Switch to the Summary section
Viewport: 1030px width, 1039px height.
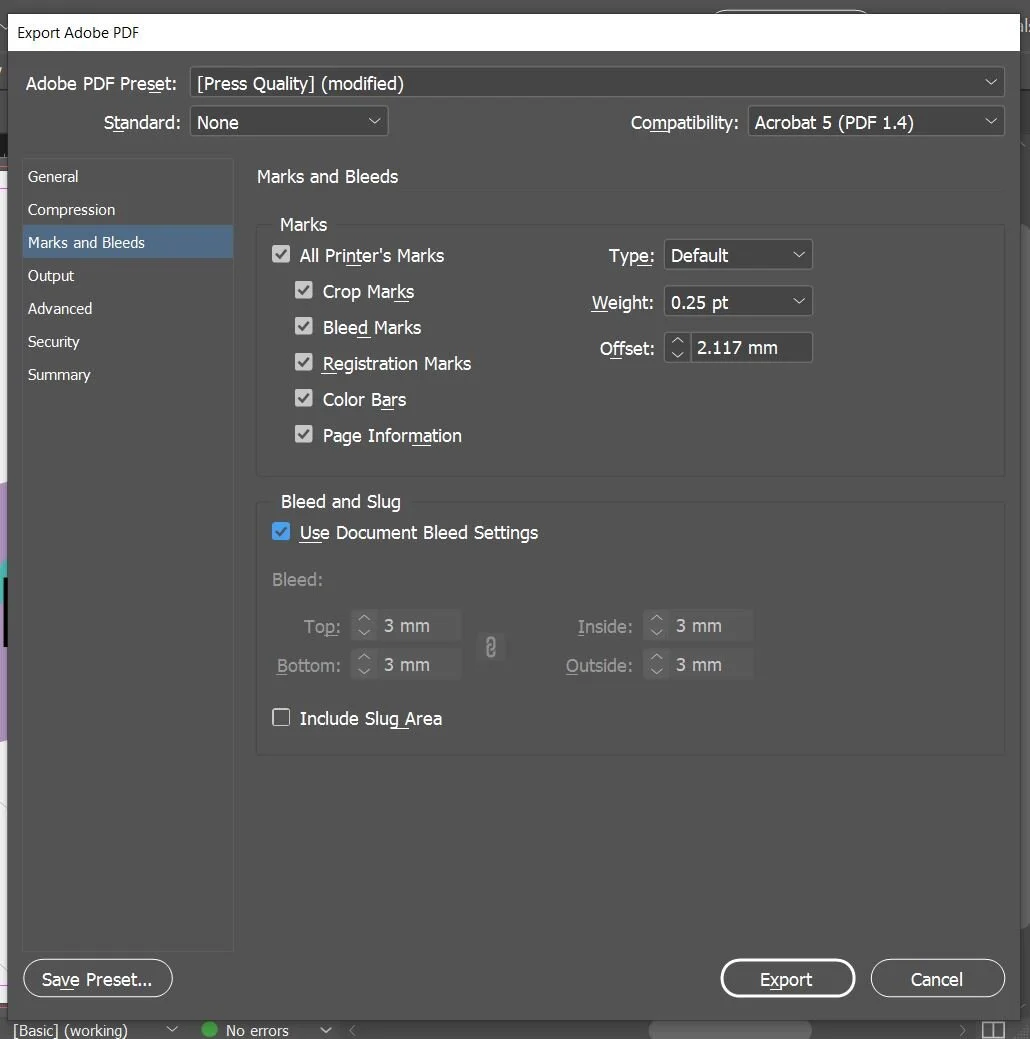pyautogui.click(x=59, y=374)
